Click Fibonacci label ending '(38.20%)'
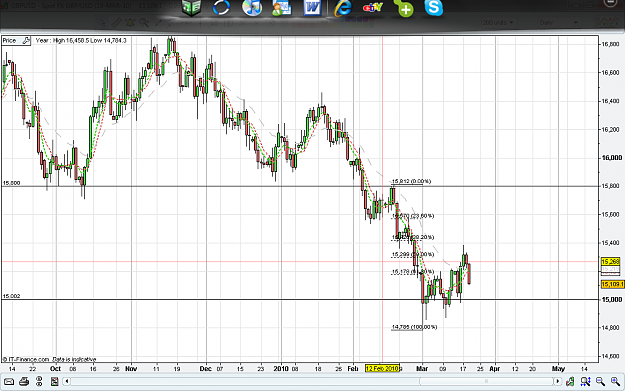The image size is (625, 391). point(413,237)
